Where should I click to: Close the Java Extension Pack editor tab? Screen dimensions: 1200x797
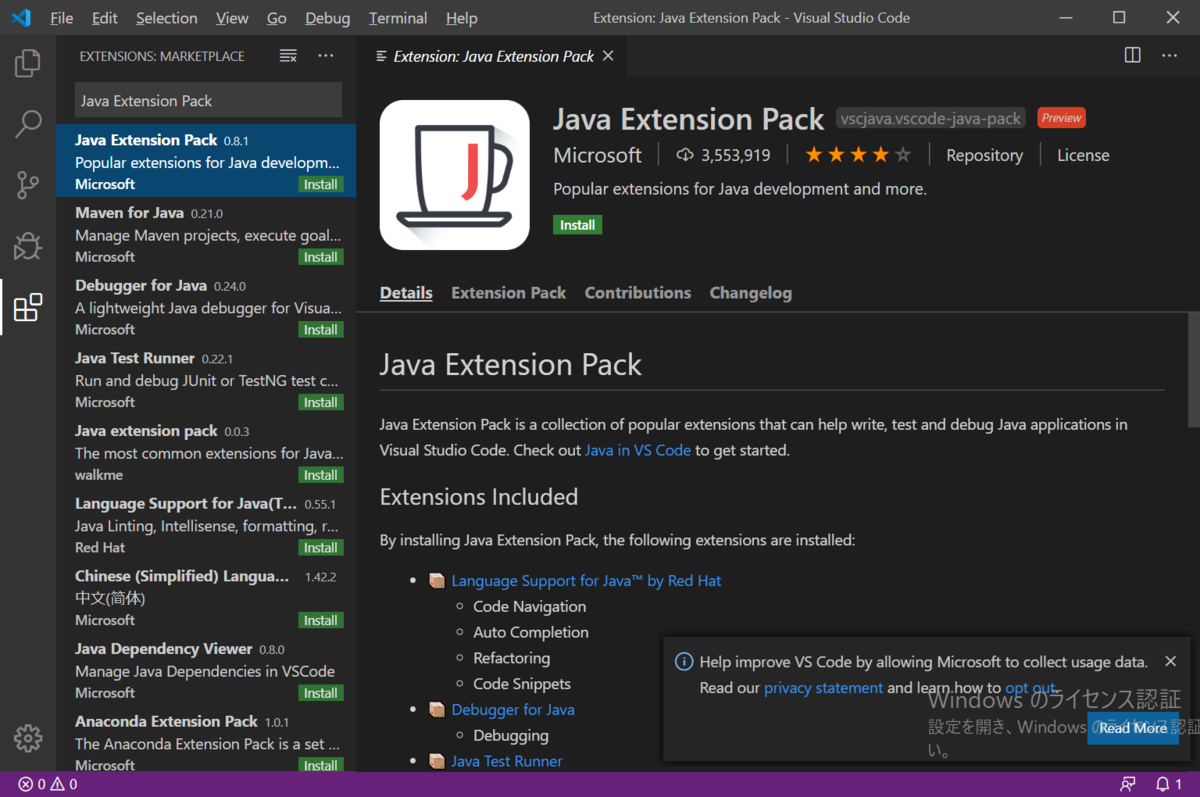[x=608, y=56]
